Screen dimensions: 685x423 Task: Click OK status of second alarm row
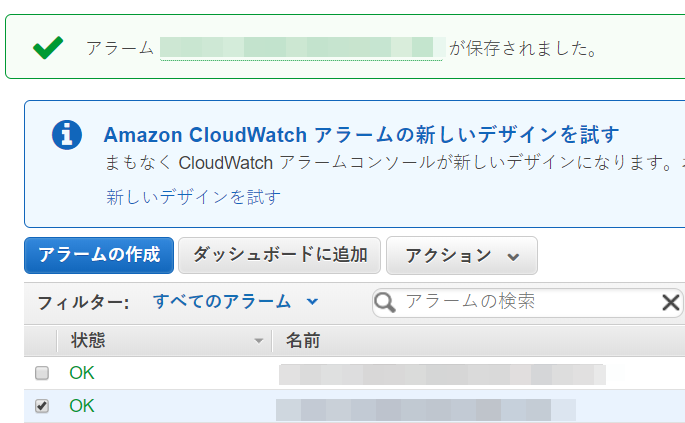pyautogui.click(x=82, y=407)
